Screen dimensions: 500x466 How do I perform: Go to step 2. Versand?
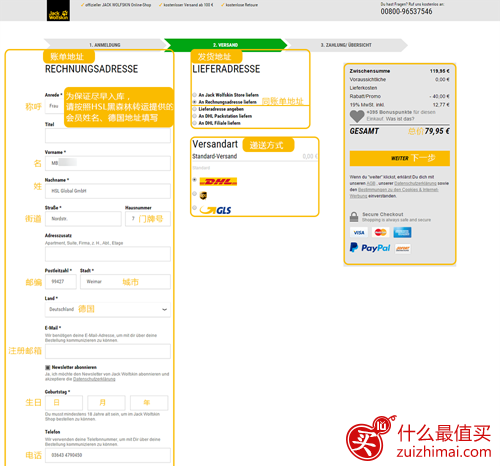point(225,45)
